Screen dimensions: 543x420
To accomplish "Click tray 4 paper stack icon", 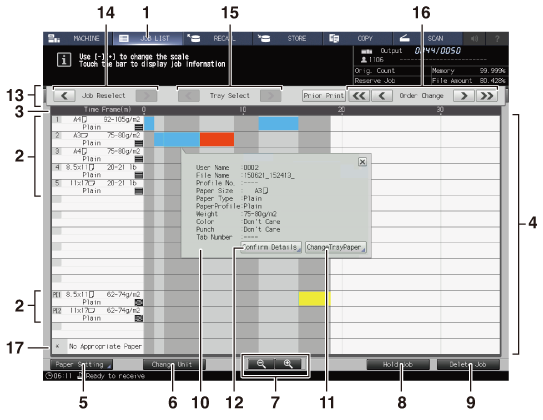I will pos(139,175).
